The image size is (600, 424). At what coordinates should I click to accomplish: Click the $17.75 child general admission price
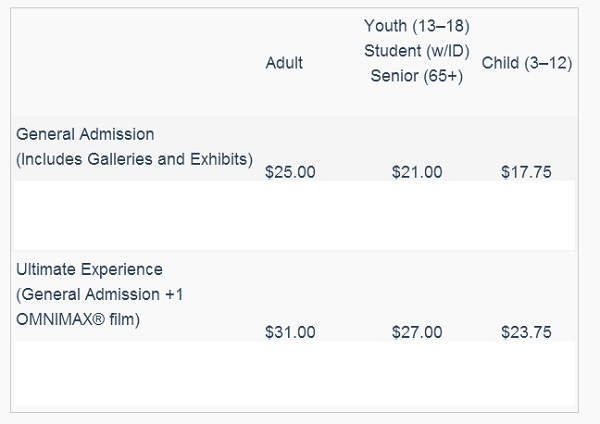[x=526, y=172]
